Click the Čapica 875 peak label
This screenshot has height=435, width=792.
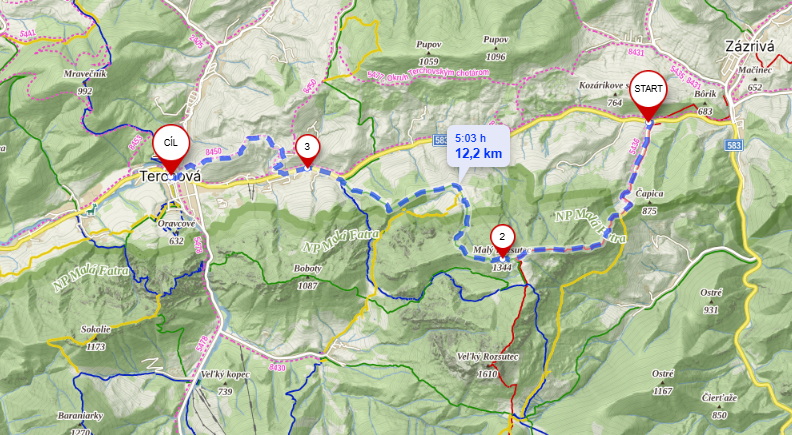(x=650, y=202)
